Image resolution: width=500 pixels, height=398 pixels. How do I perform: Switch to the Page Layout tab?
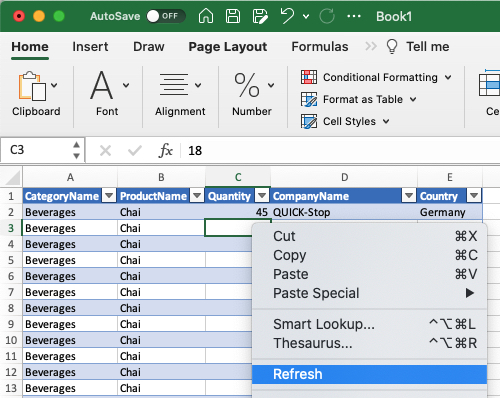click(228, 47)
